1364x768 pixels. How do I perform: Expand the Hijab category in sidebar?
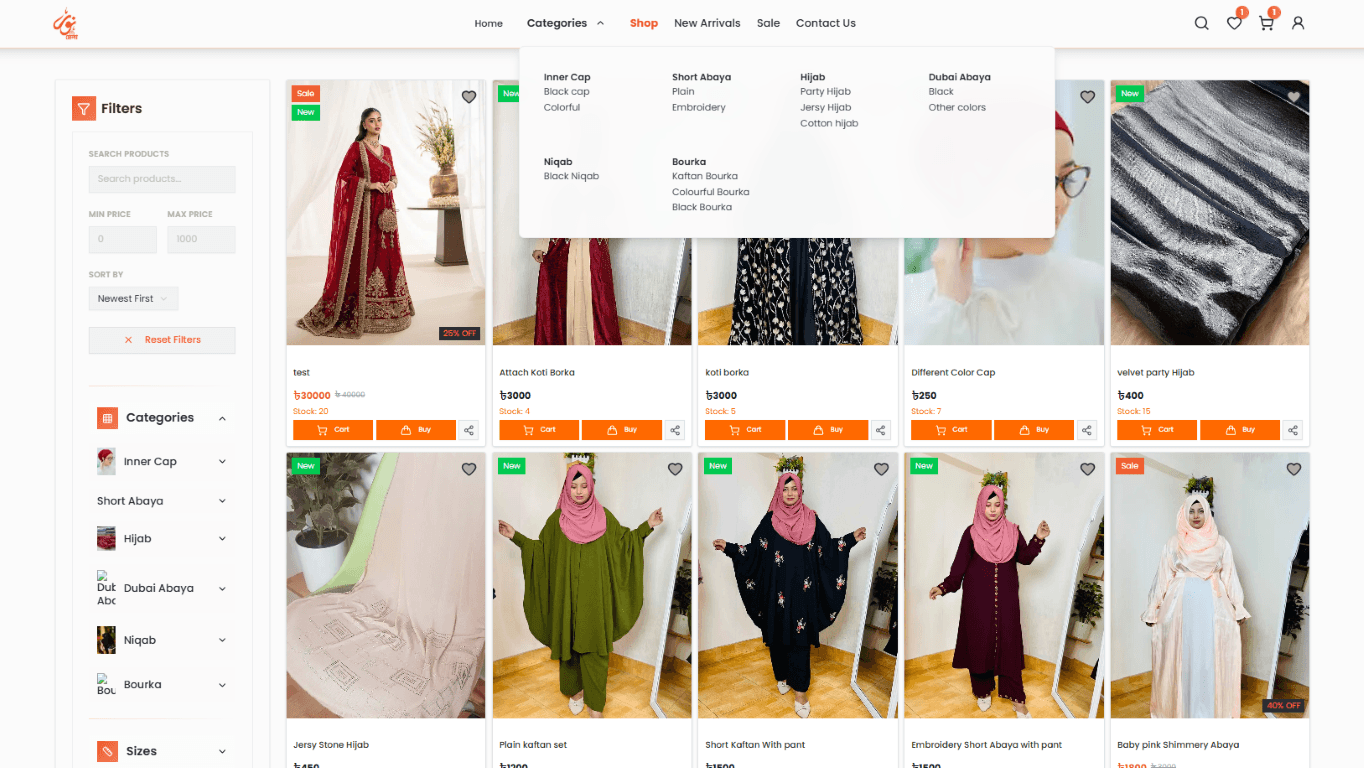click(x=222, y=539)
